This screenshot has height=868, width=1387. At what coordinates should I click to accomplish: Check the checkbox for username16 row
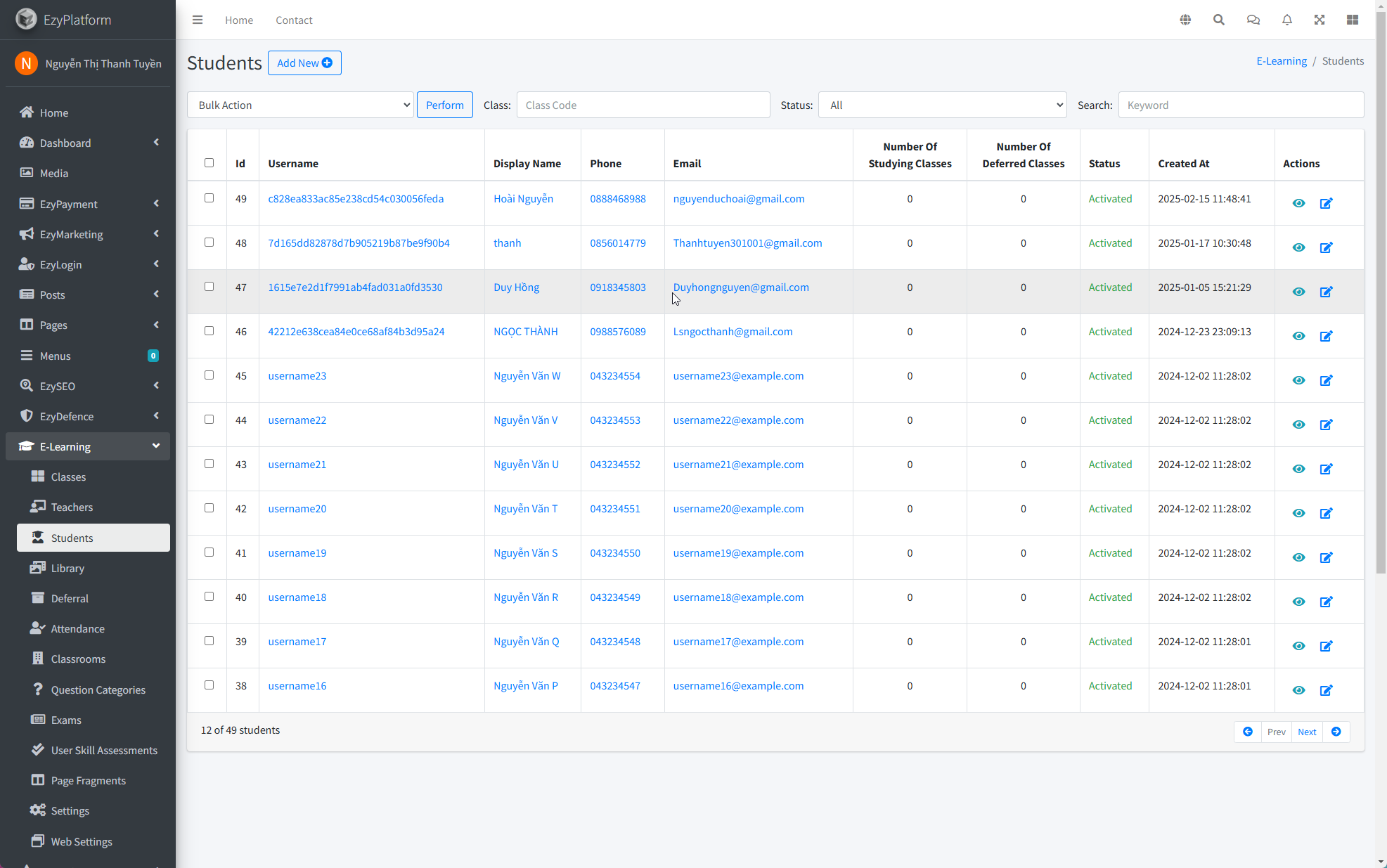209,685
